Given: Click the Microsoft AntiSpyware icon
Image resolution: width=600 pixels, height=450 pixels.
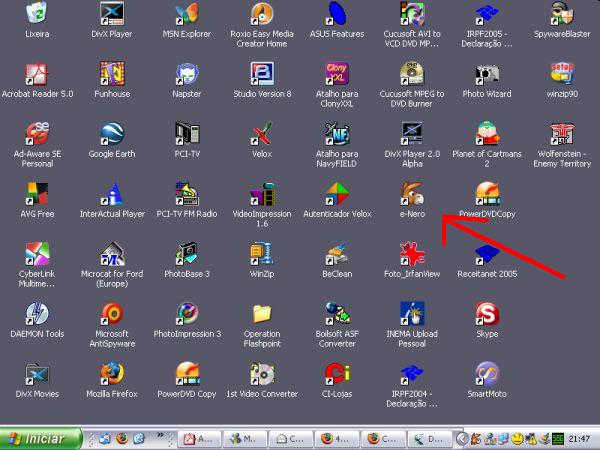Looking at the screenshot, I should (x=112, y=313).
